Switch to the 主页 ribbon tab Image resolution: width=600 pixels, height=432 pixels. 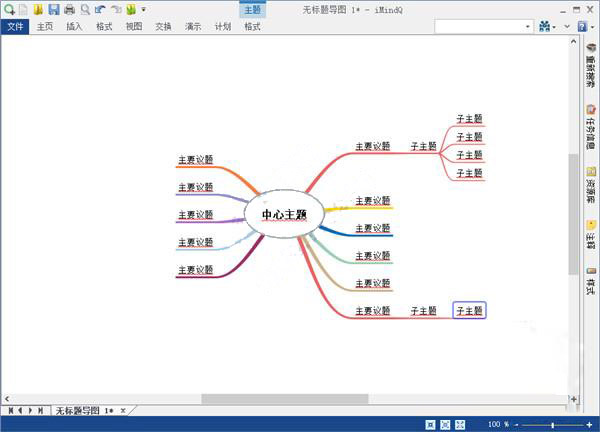pos(45,26)
